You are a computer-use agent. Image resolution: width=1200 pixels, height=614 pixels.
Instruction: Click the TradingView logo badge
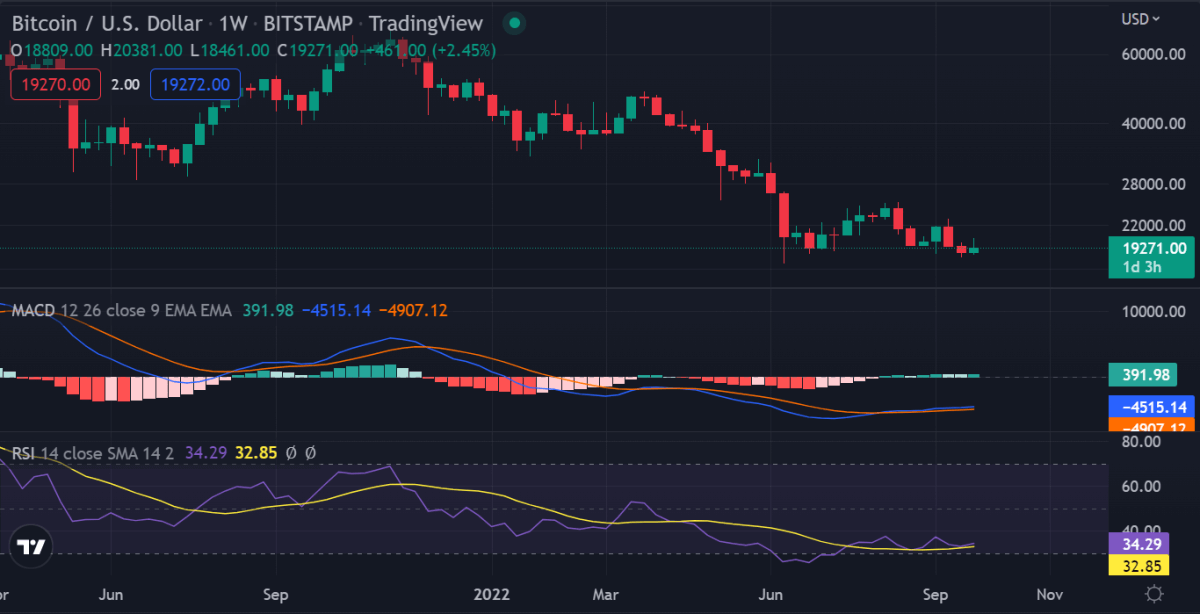(31, 548)
